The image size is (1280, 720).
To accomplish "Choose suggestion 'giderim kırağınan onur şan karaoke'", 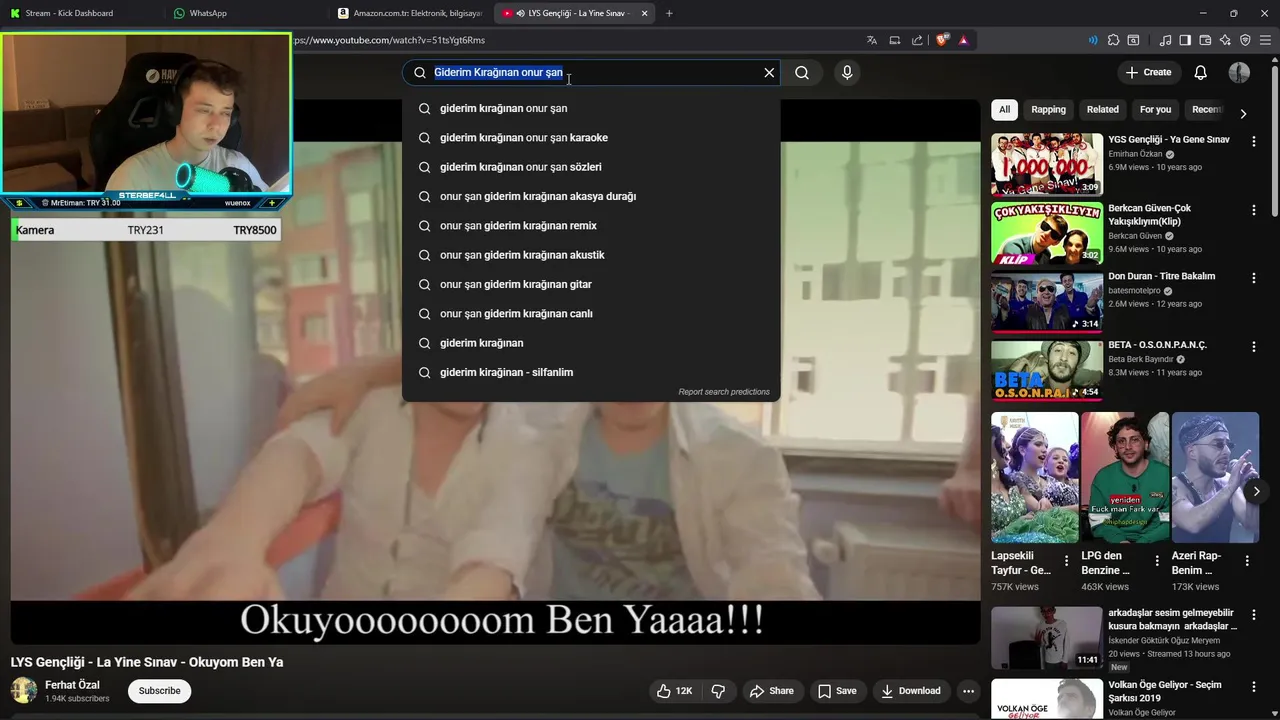I will pyautogui.click(x=591, y=138).
